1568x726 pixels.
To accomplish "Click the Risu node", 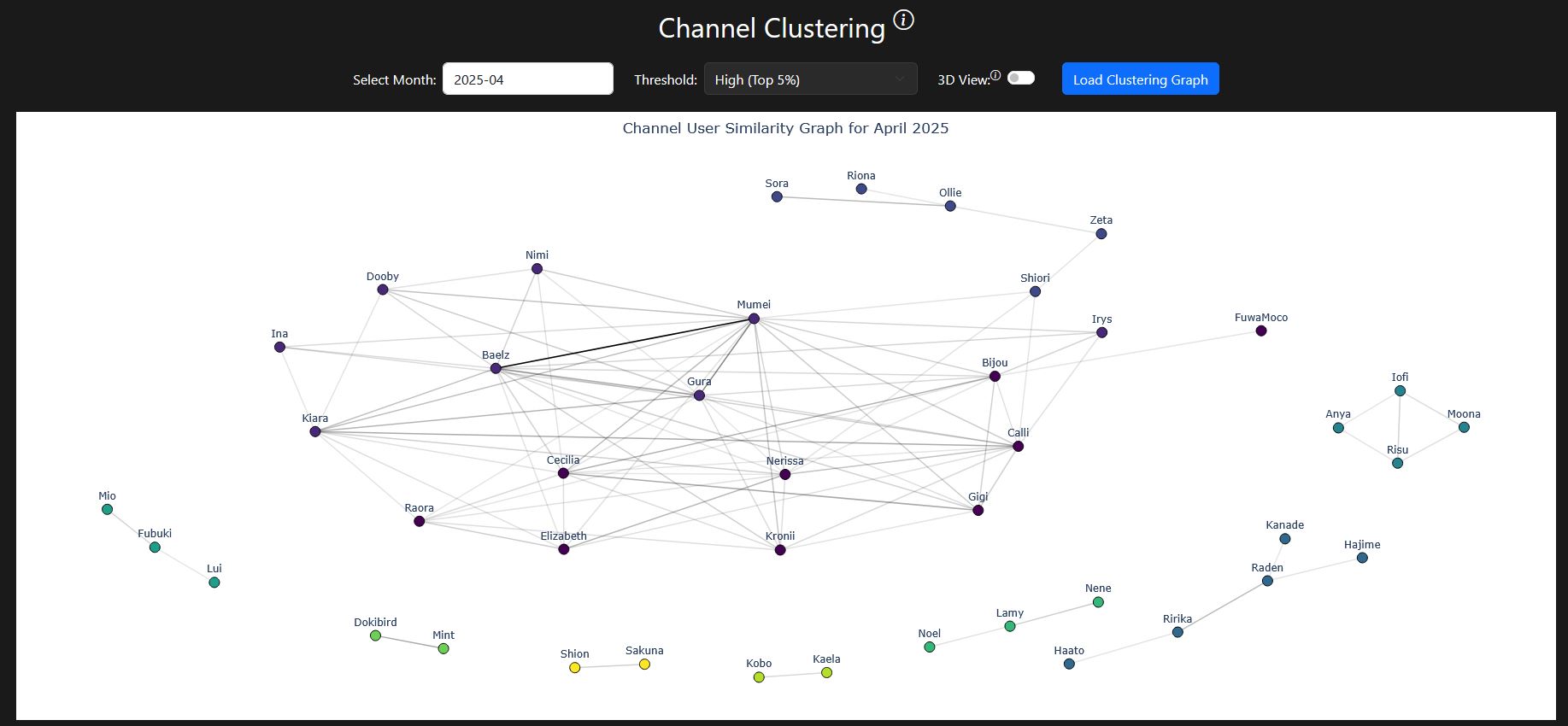I will [1397, 463].
